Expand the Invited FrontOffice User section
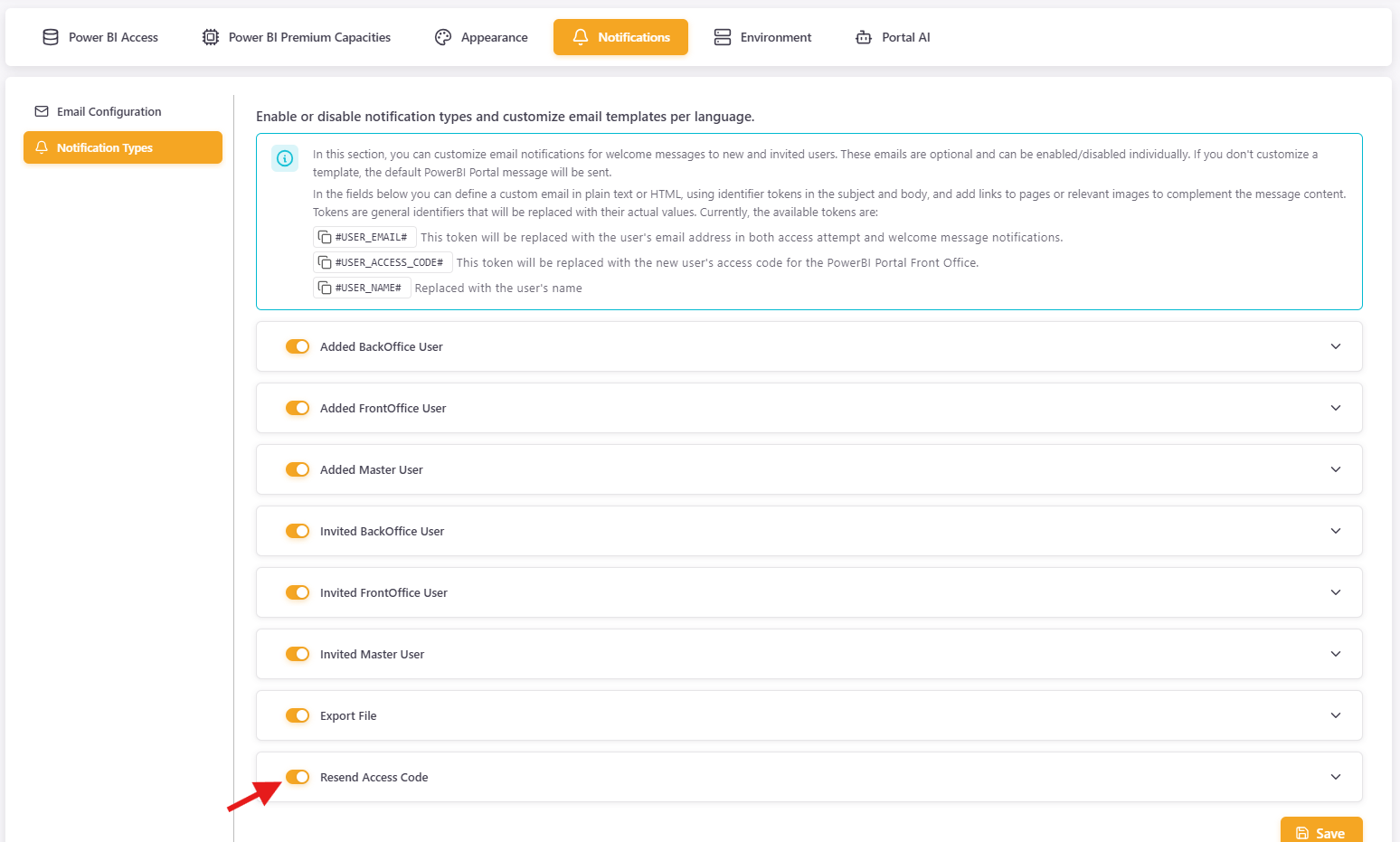The width and height of the screenshot is (1400, 842). (x=1335, y=592)
